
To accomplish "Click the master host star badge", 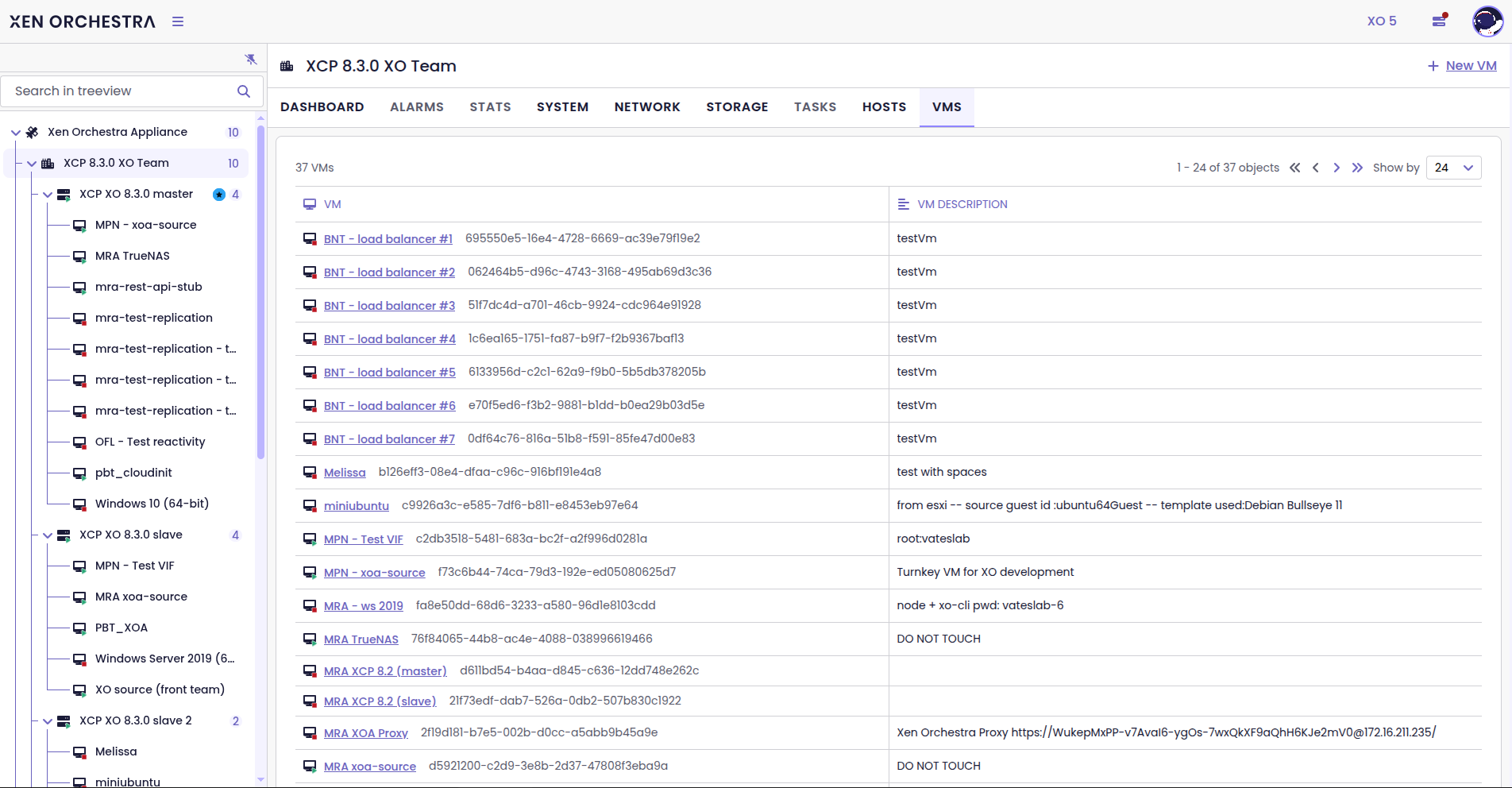I will [x=219, y=195].
